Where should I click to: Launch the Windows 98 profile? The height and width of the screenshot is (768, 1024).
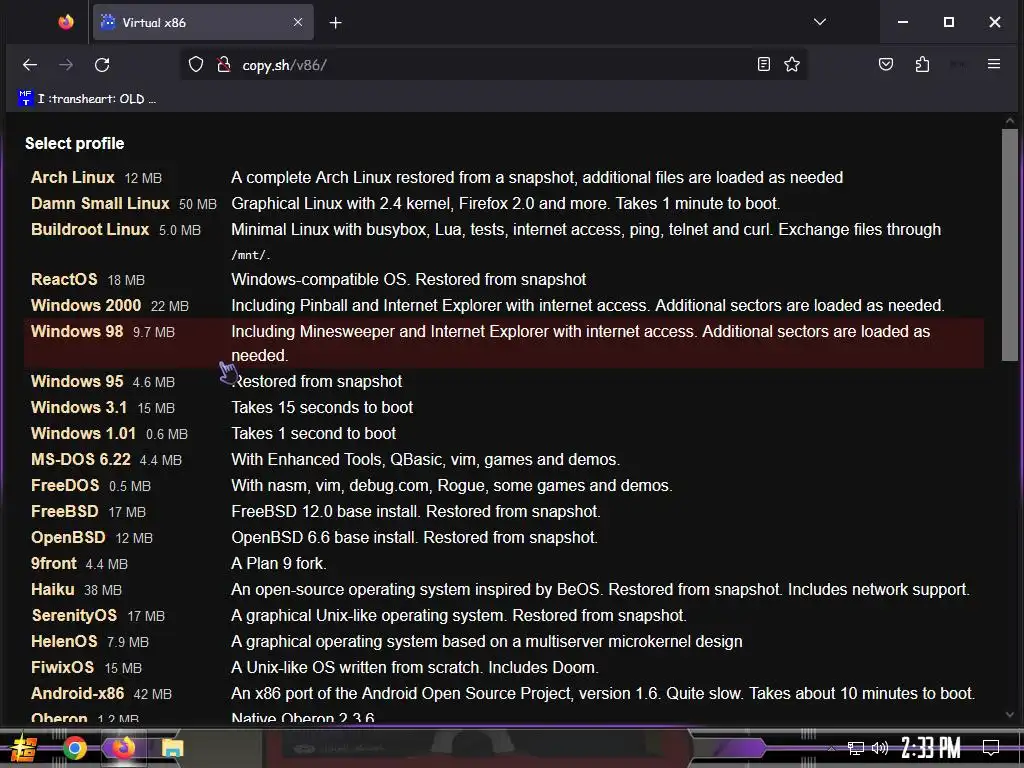pyautogui.click(x=77, y=332)
